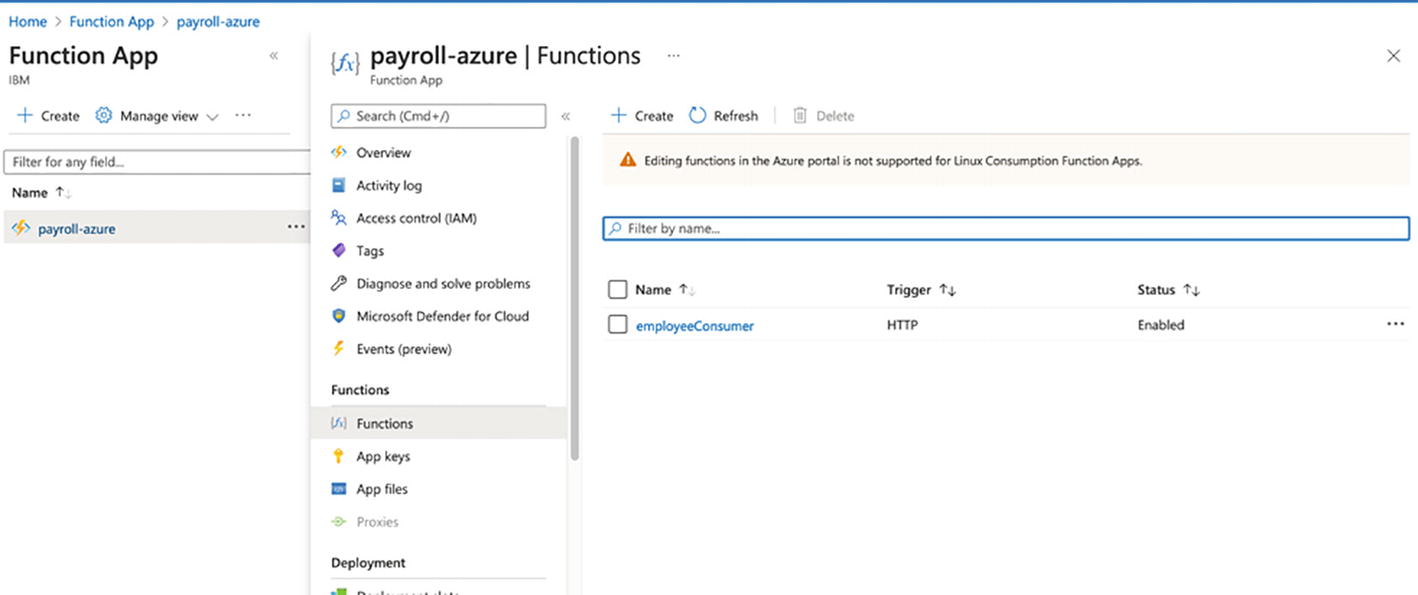The height and width of the screenshot is (595, 1418).
Task: Click the Manage view gear icon
Action: pos(104,116)
